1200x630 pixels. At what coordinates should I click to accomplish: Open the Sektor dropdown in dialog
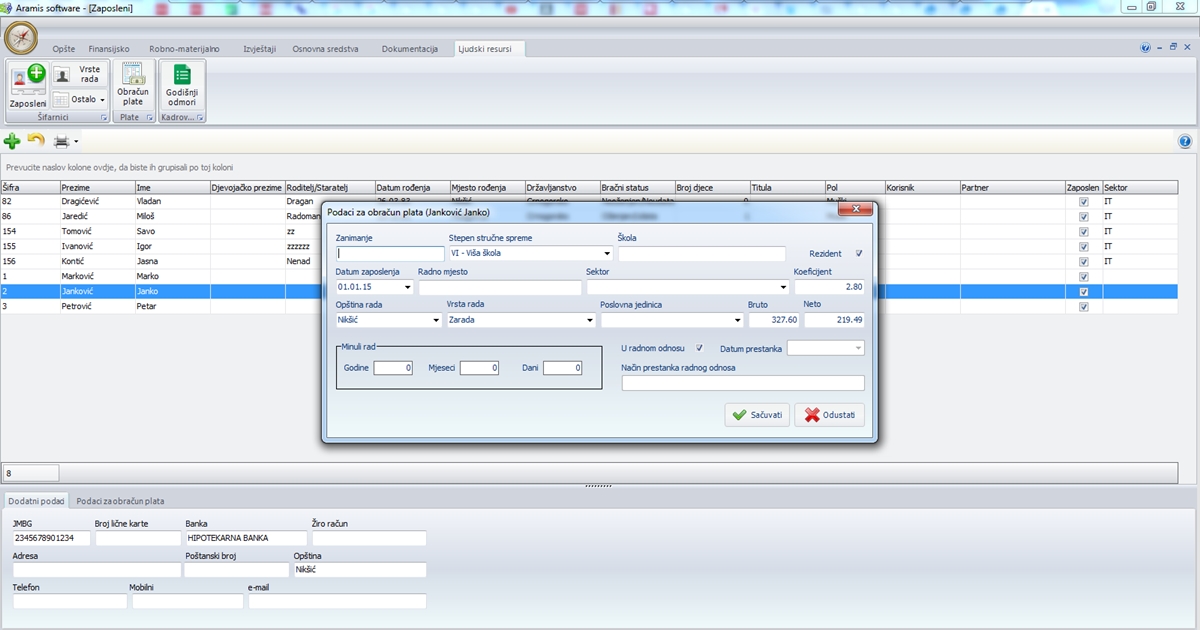pos(782,287)
